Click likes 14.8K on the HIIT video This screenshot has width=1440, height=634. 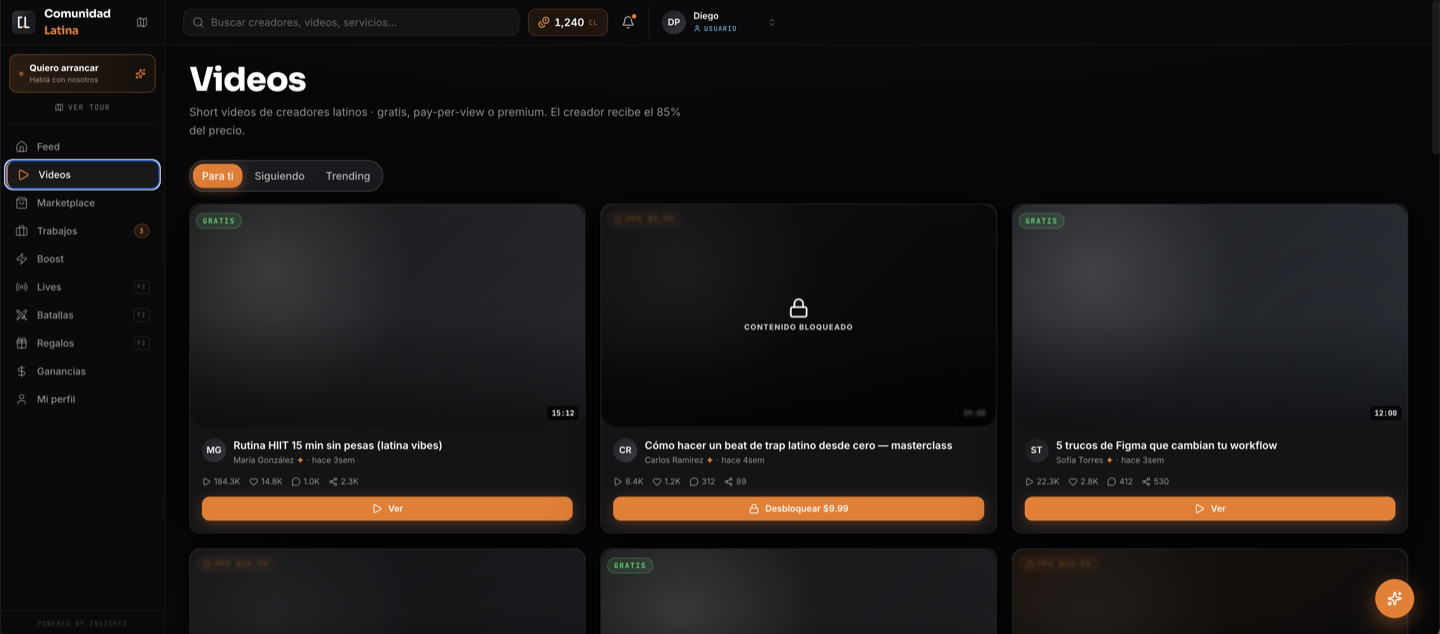pos(266,481)
